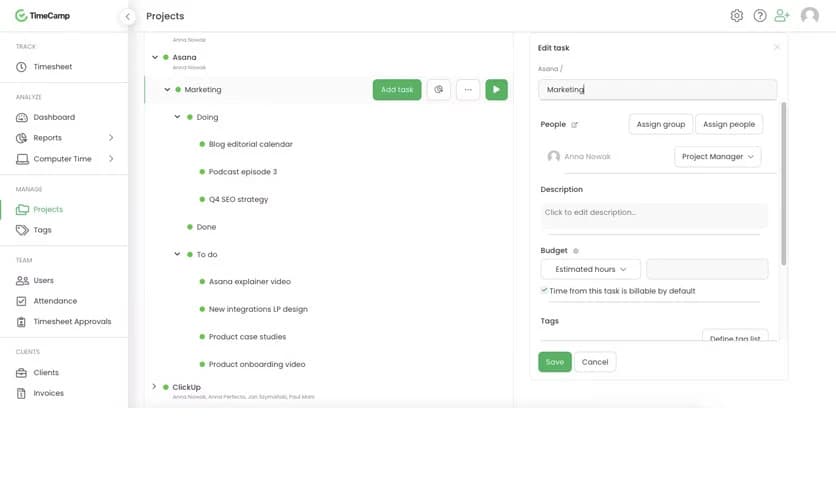Collapse the Marketing task group
Image resolution: width=836 pixels, height=484 pixels.
[x=167, y=90]
